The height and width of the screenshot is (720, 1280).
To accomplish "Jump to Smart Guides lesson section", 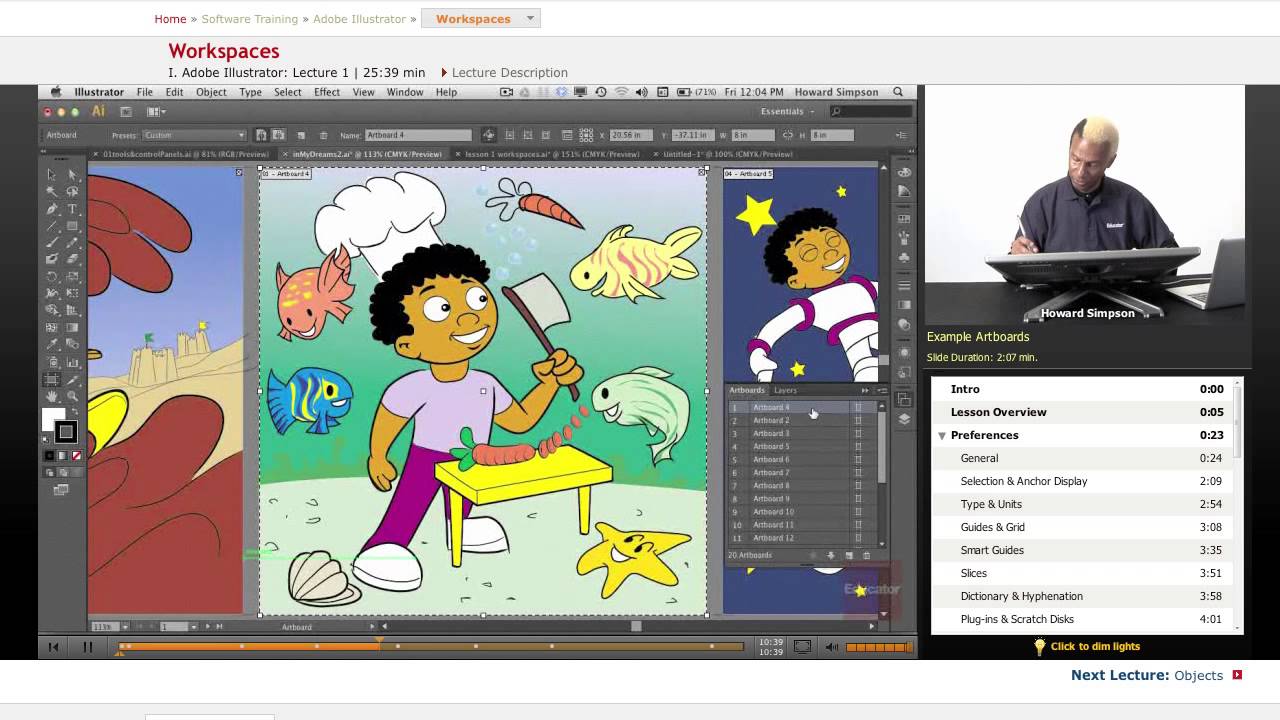I will coord(992,550).
